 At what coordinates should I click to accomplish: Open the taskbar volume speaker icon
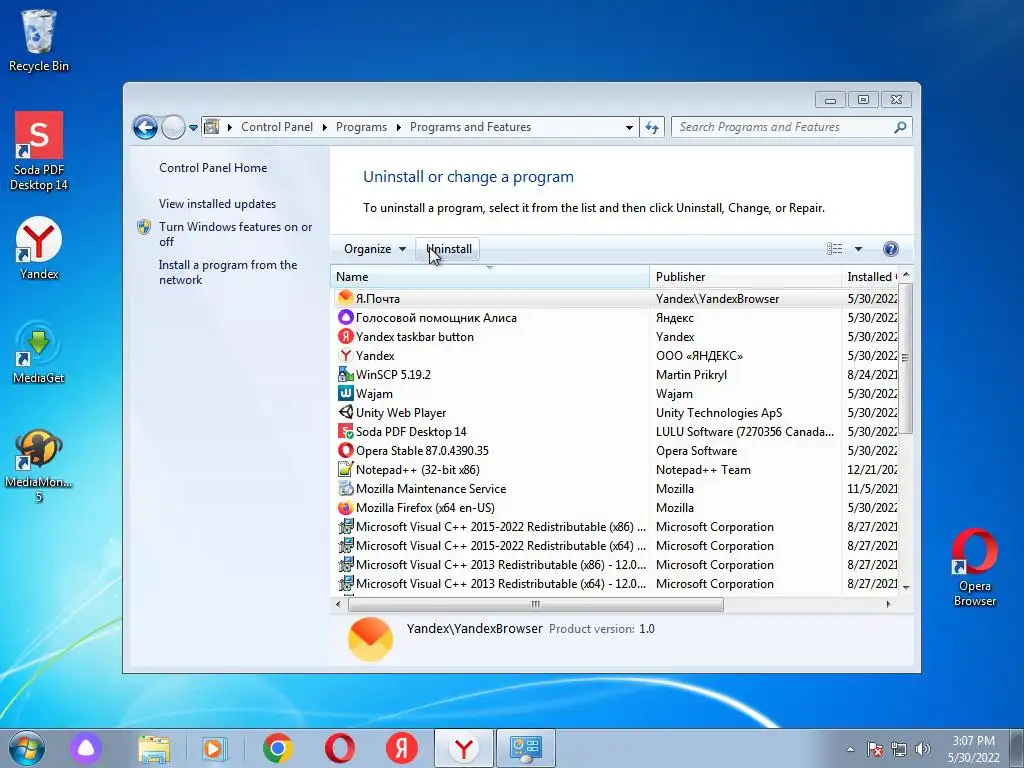click(922, 749)
